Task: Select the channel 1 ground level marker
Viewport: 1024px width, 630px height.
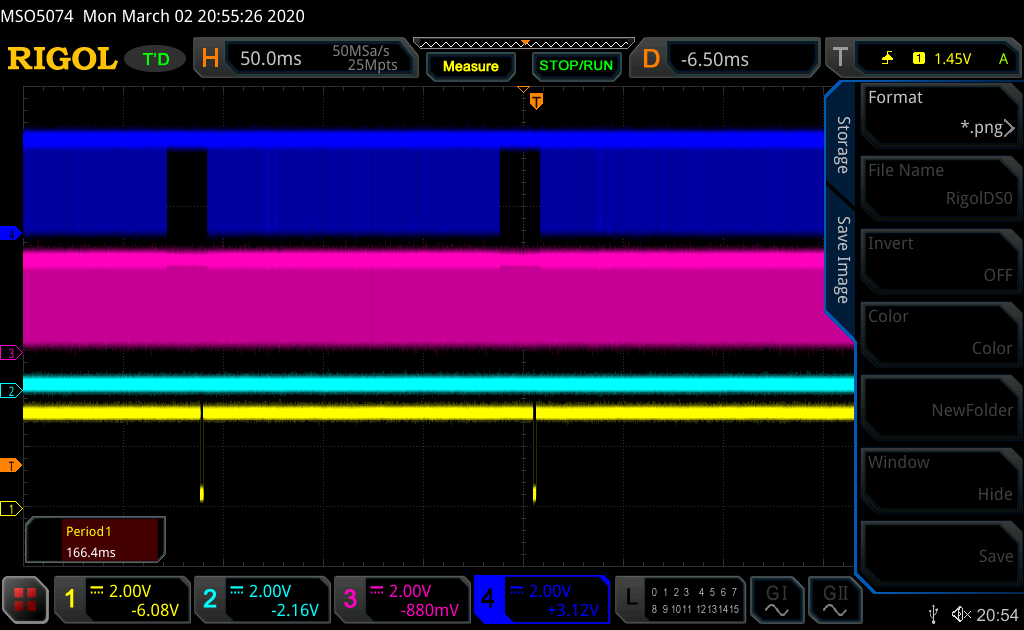Action: [x=10, y=509]
